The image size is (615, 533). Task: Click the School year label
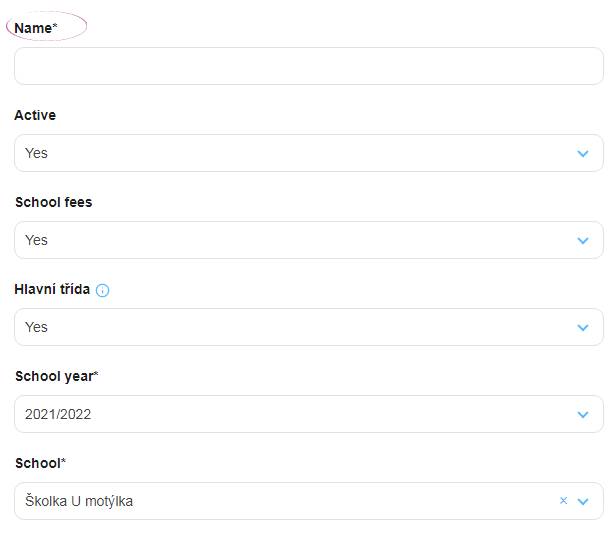56,376
